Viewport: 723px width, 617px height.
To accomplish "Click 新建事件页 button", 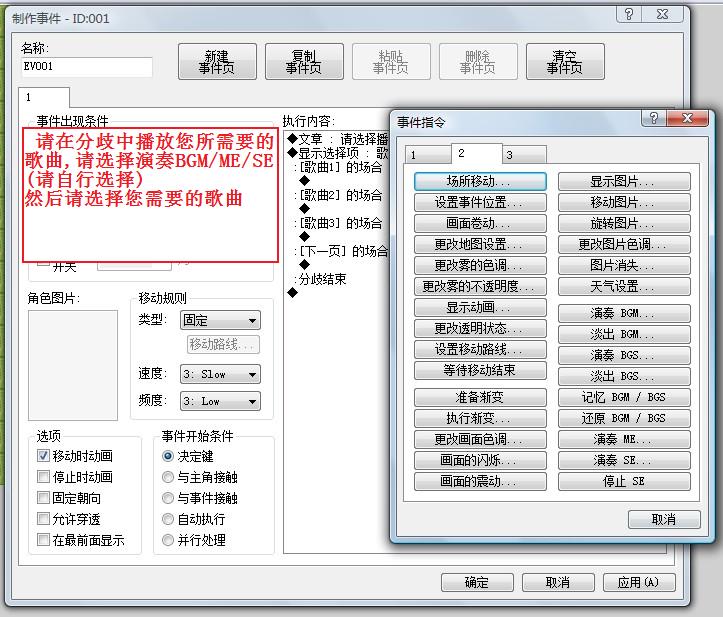I will [x=217, y=62].
